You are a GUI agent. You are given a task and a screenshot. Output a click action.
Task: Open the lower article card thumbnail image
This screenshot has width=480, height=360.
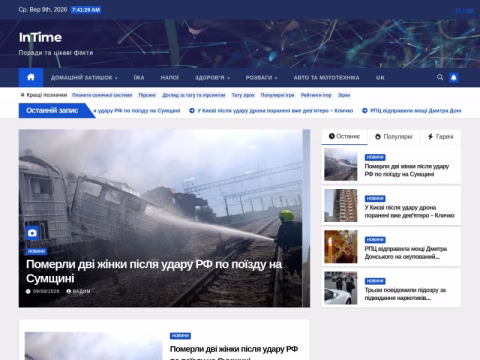click(93, 346)
